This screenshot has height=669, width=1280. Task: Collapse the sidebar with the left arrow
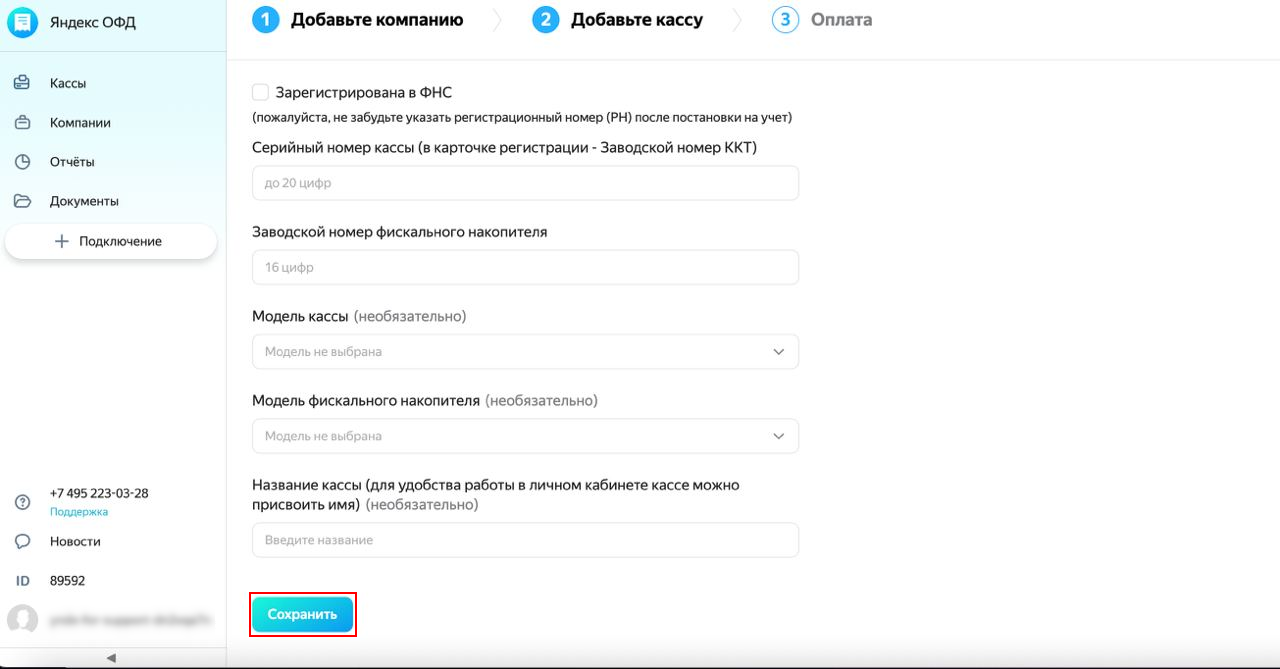pos(111,658)
